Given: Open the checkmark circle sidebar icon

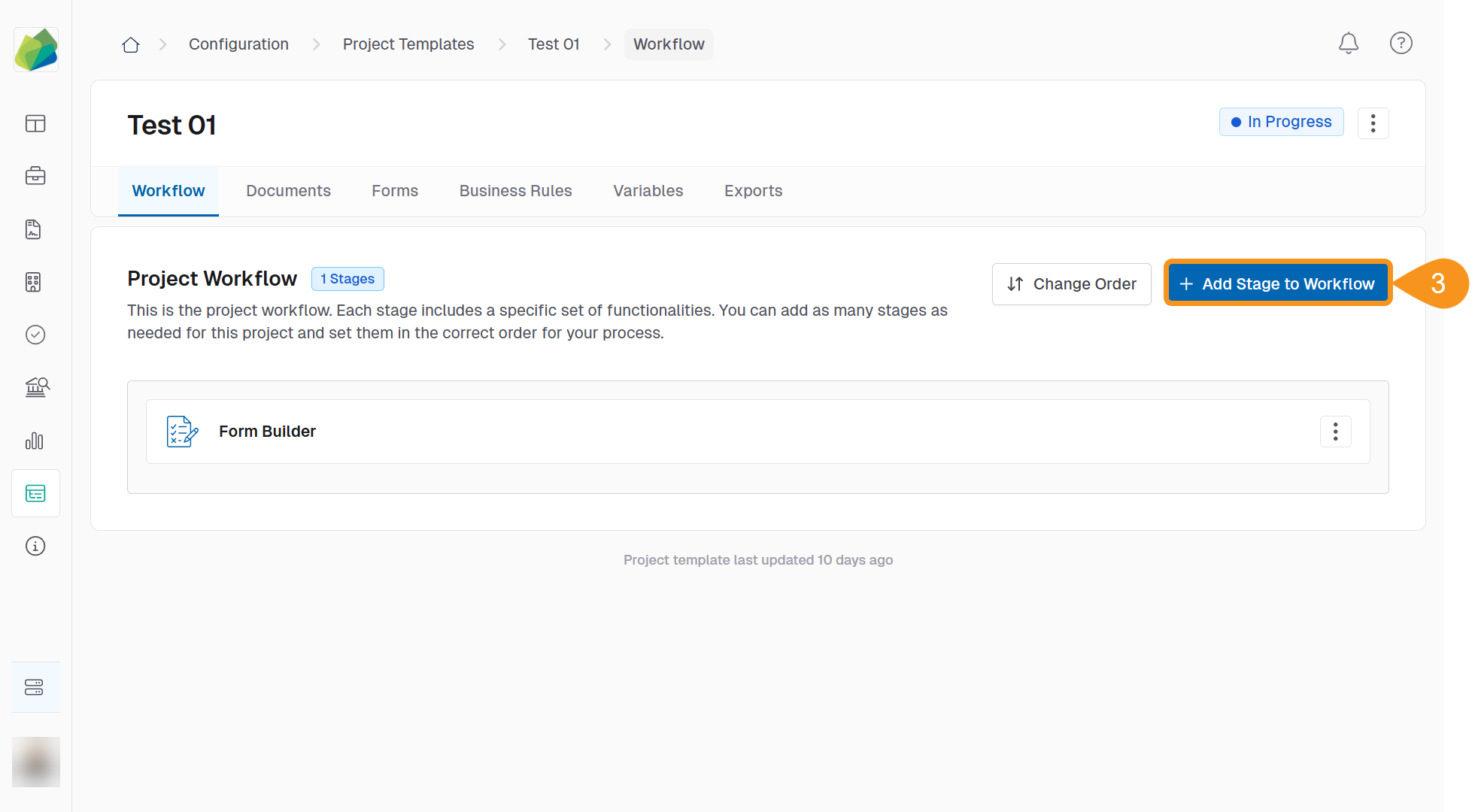Looking at the screenshot, I should click(x=35, y=335).
